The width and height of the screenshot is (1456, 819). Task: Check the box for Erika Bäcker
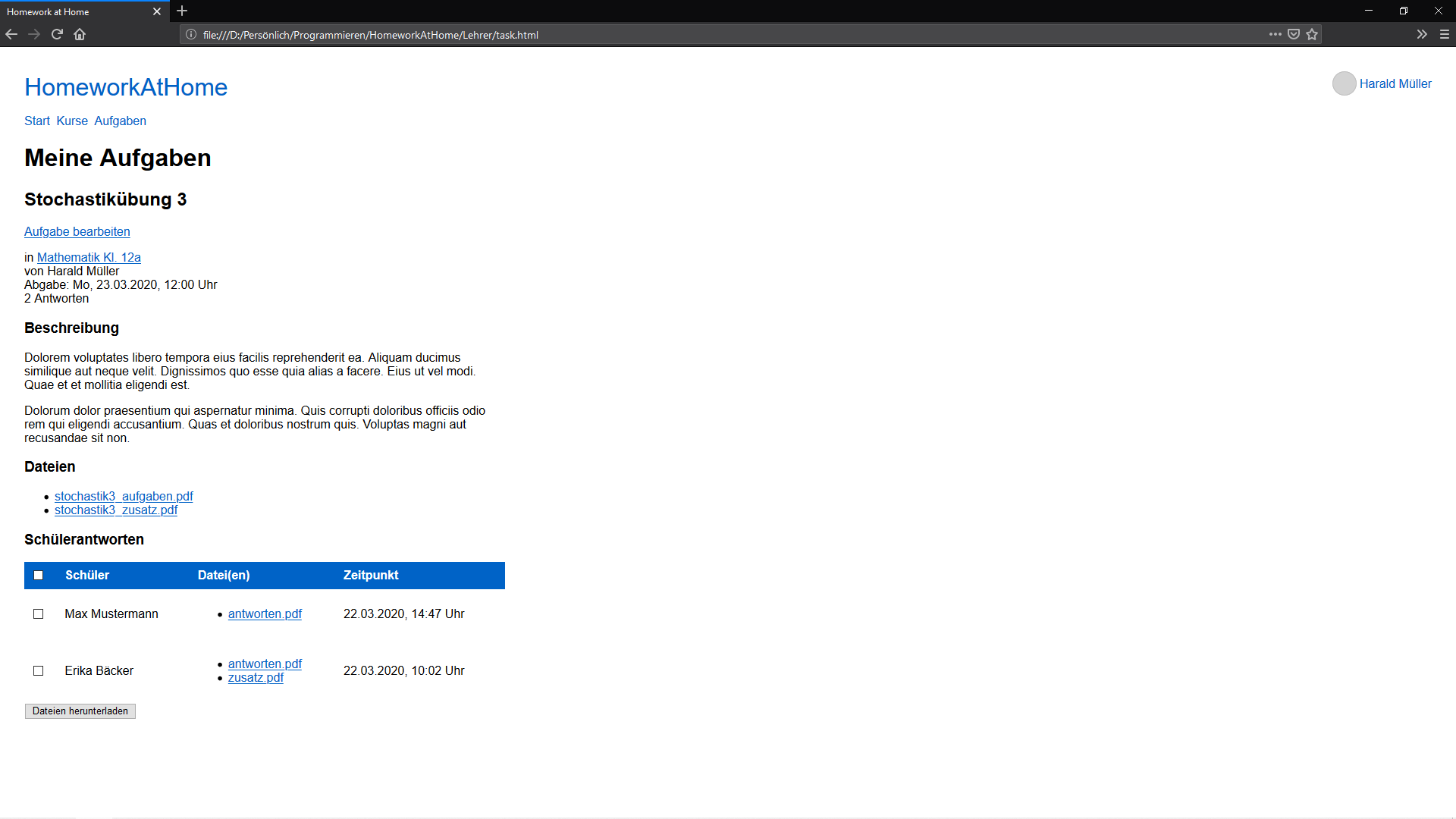39,671
